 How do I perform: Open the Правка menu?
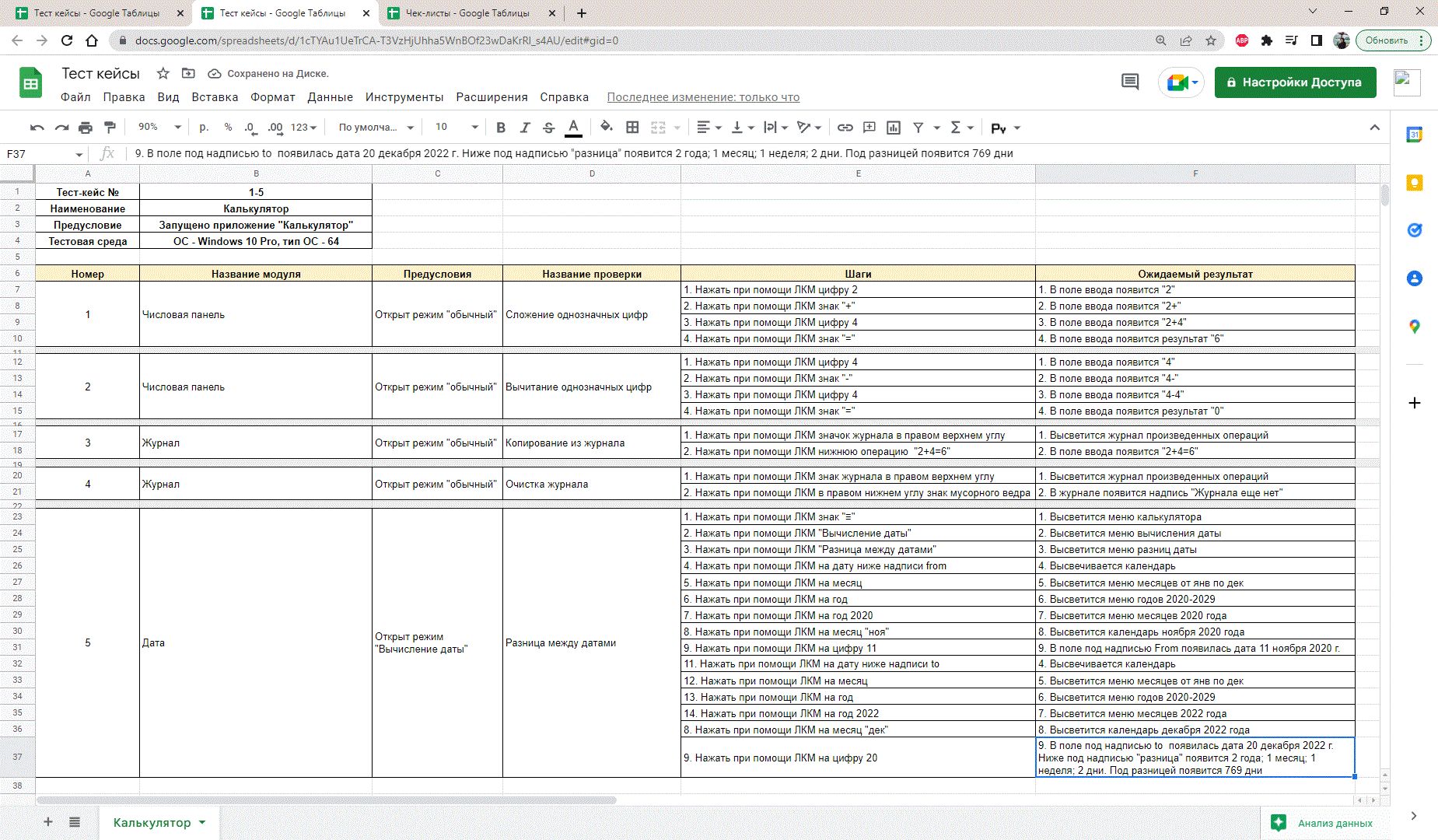(124, 97)
